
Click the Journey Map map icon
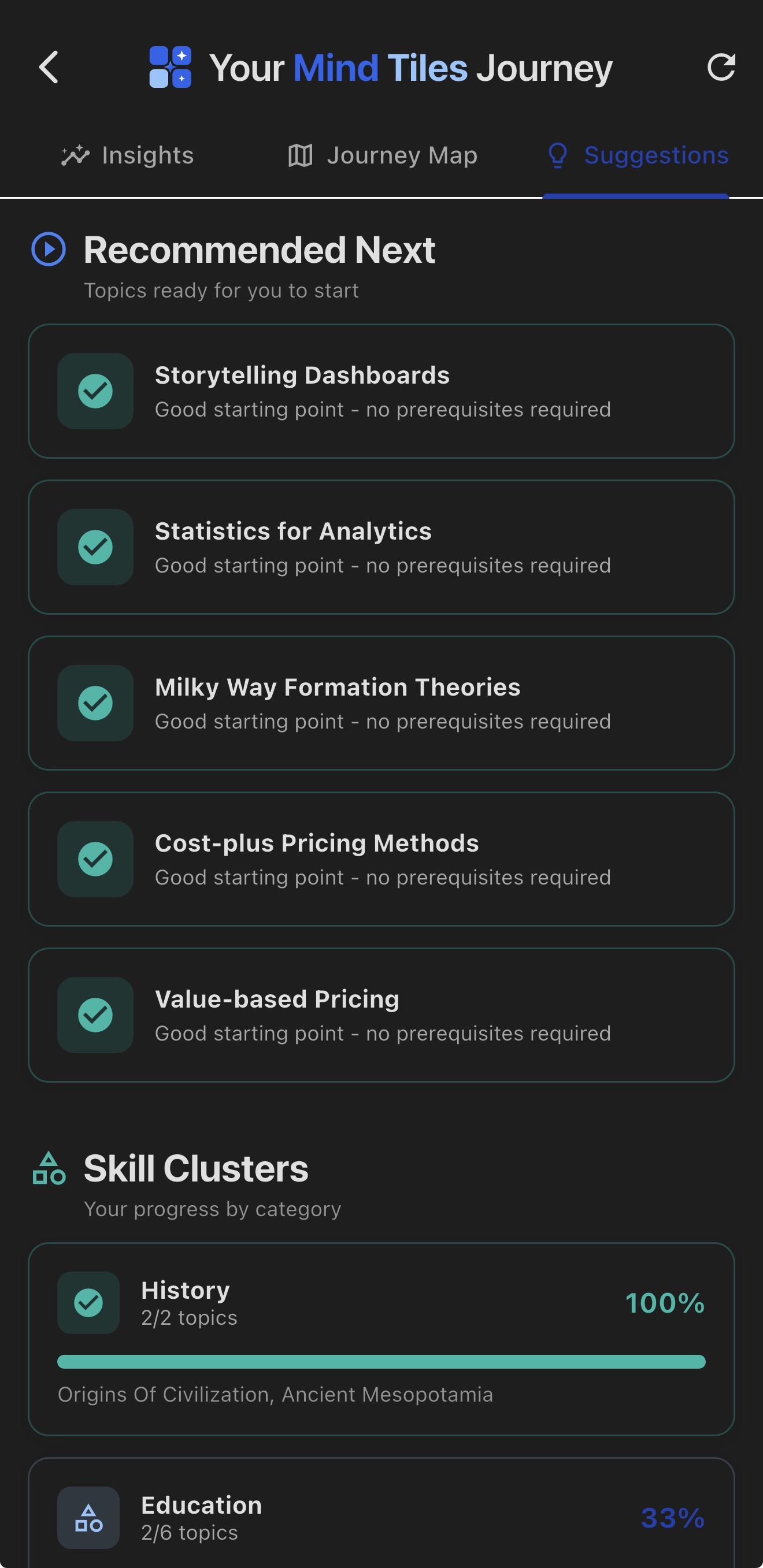[300, 155]
